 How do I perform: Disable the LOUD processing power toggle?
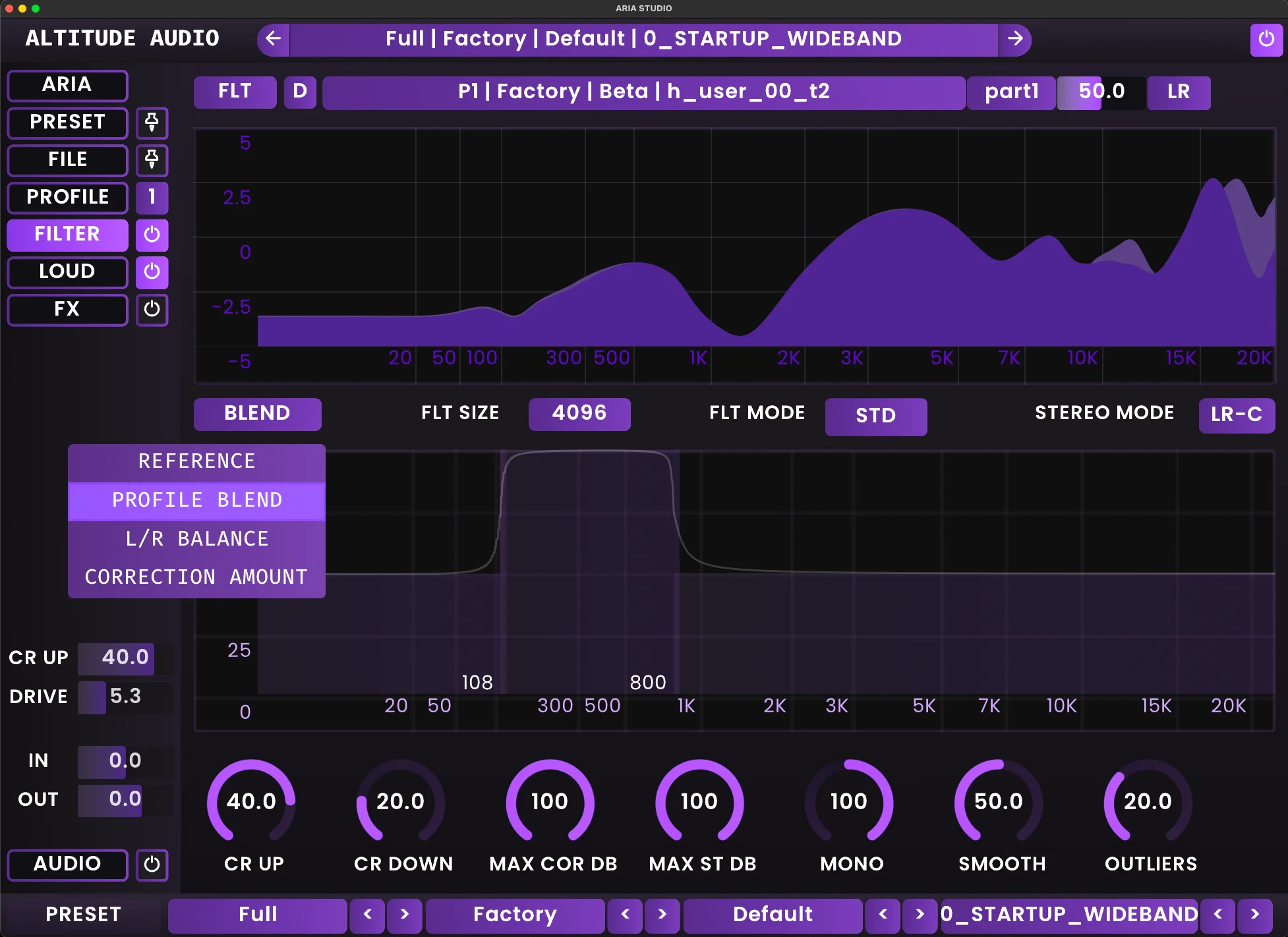(152, 272)
